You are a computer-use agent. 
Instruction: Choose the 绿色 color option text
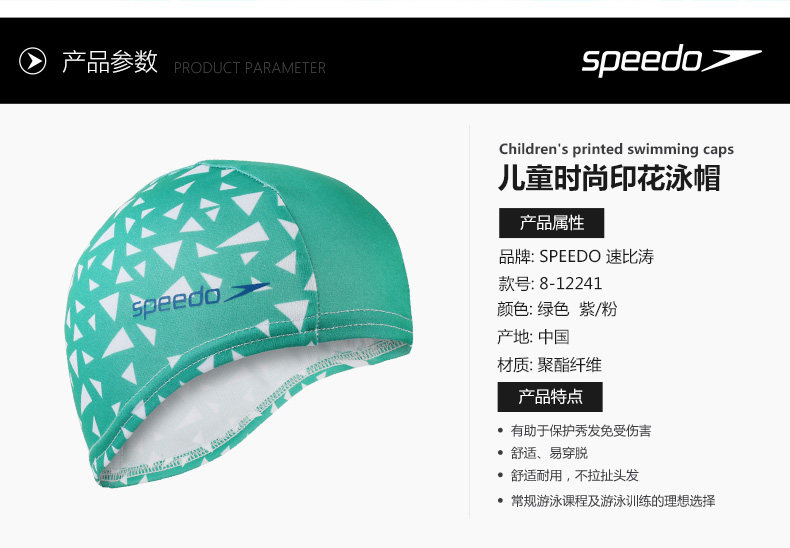click(x=553, y=309)
